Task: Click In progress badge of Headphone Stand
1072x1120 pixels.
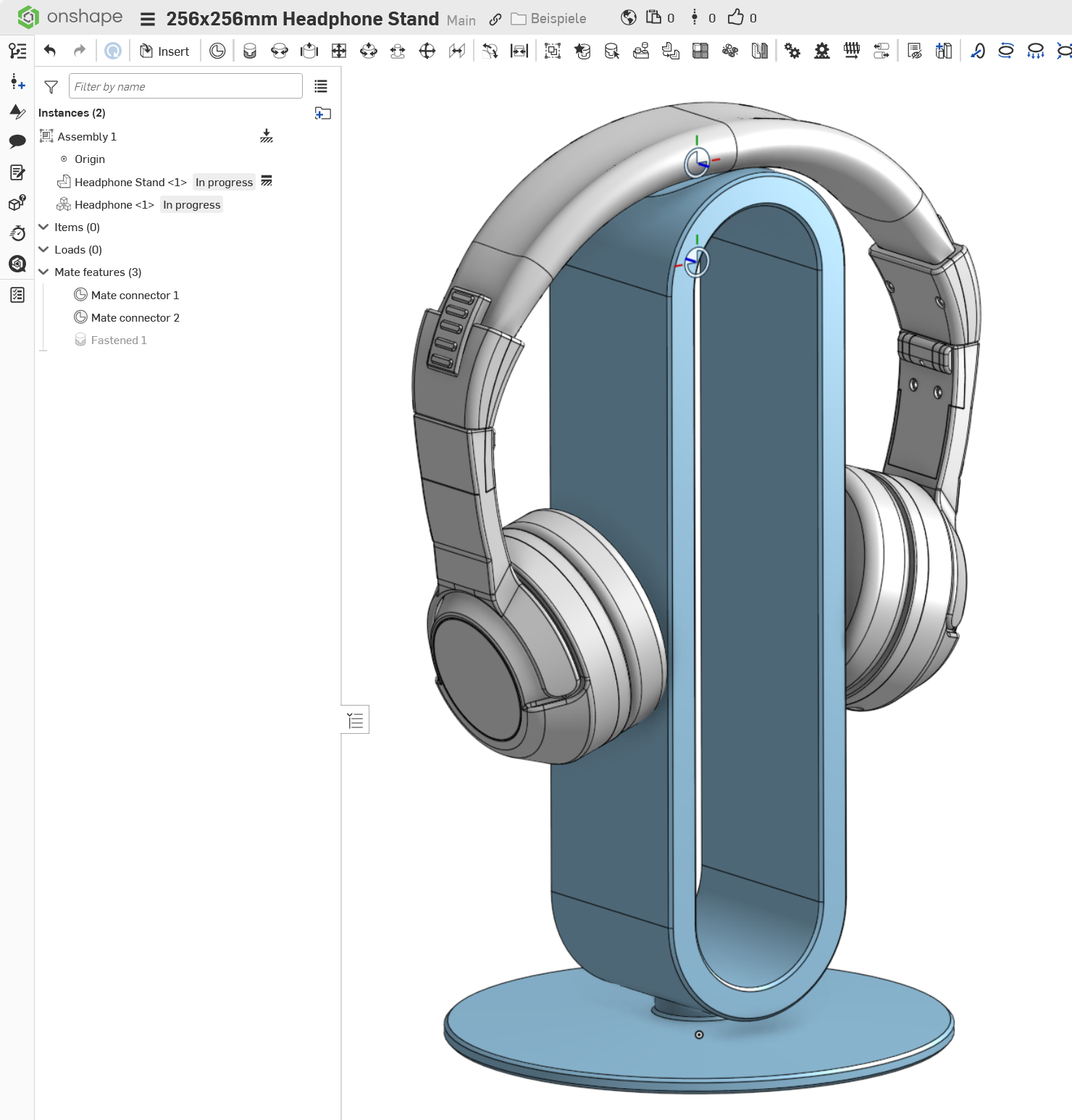Action: click(x=225, y=183)
